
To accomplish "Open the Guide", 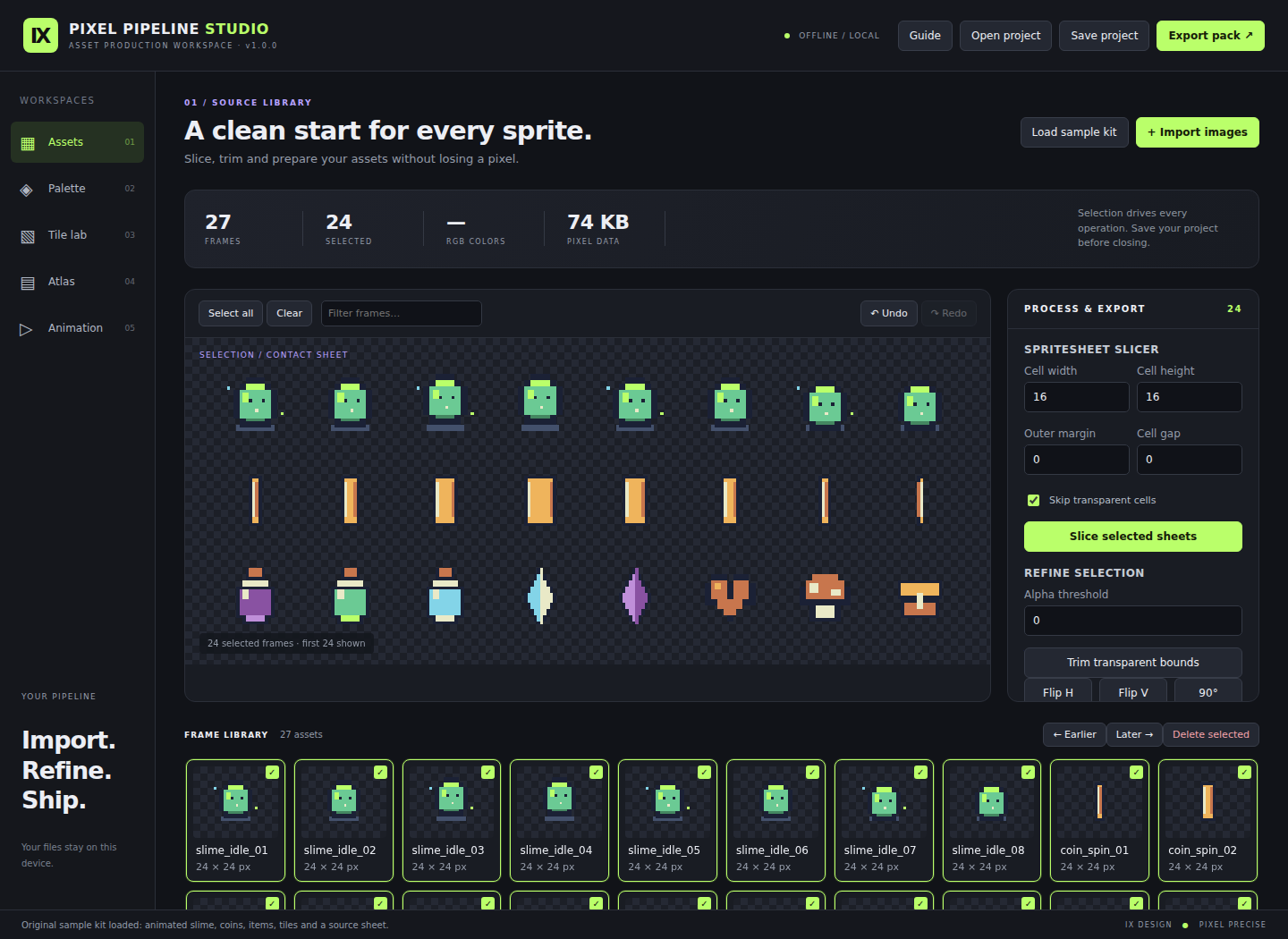I will point(925,36).
